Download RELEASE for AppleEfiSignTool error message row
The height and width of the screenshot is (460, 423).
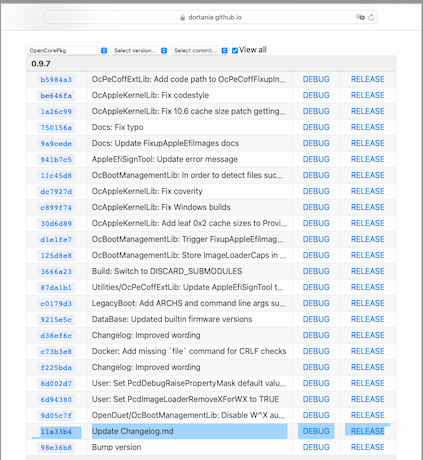pyautogui.click(x=367, y=159)
